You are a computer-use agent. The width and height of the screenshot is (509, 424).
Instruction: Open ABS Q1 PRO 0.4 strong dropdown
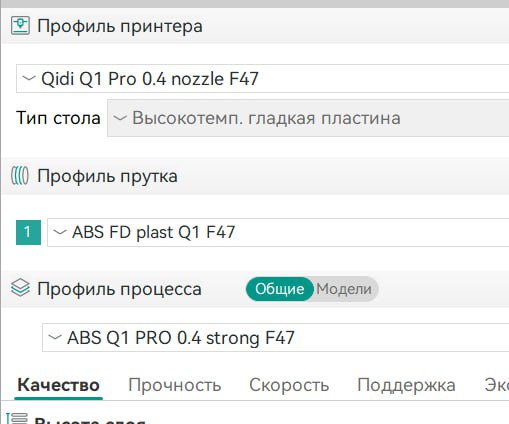coord(275,337)
